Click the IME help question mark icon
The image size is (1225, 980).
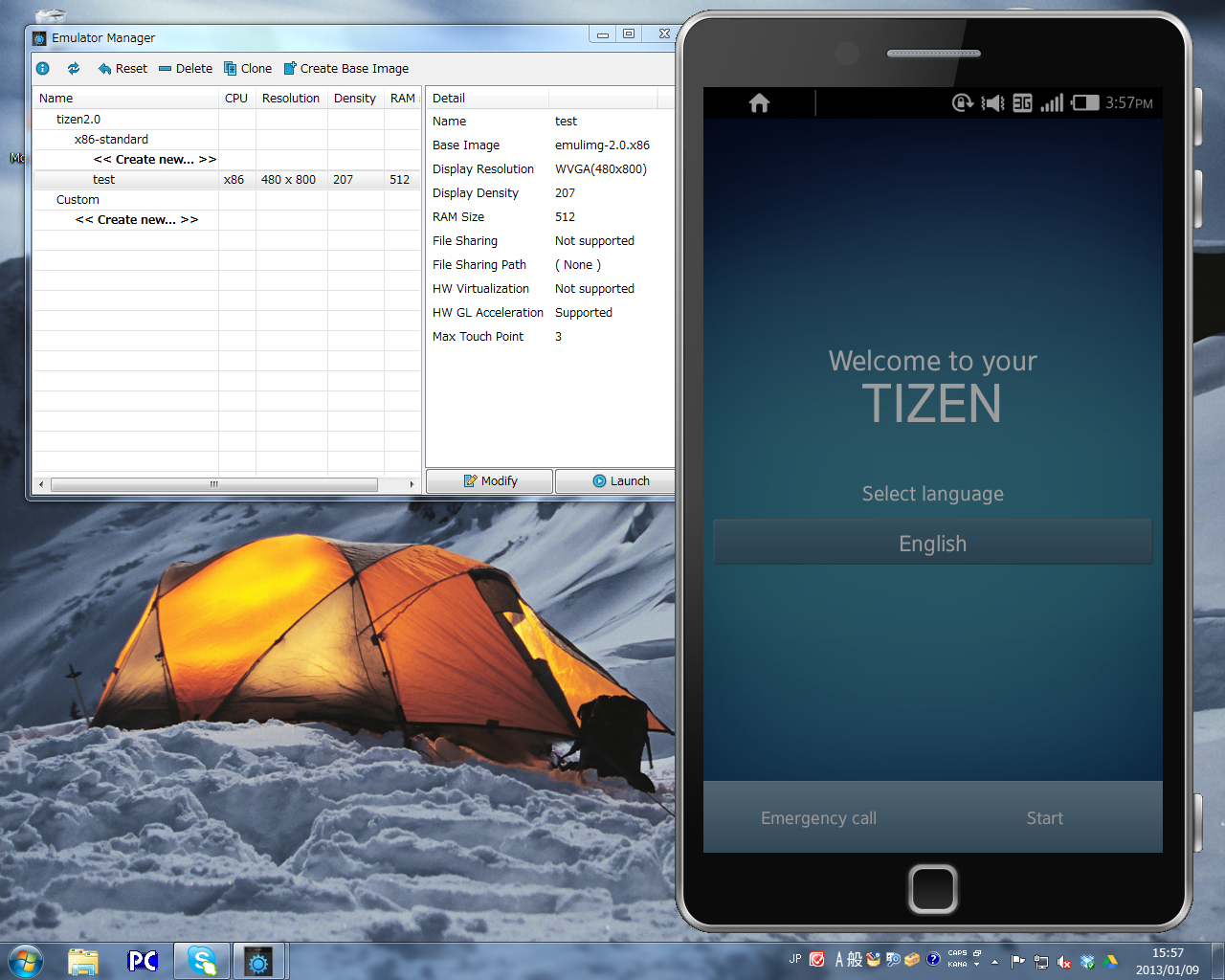pyautogui.click(x=933, y=959)
